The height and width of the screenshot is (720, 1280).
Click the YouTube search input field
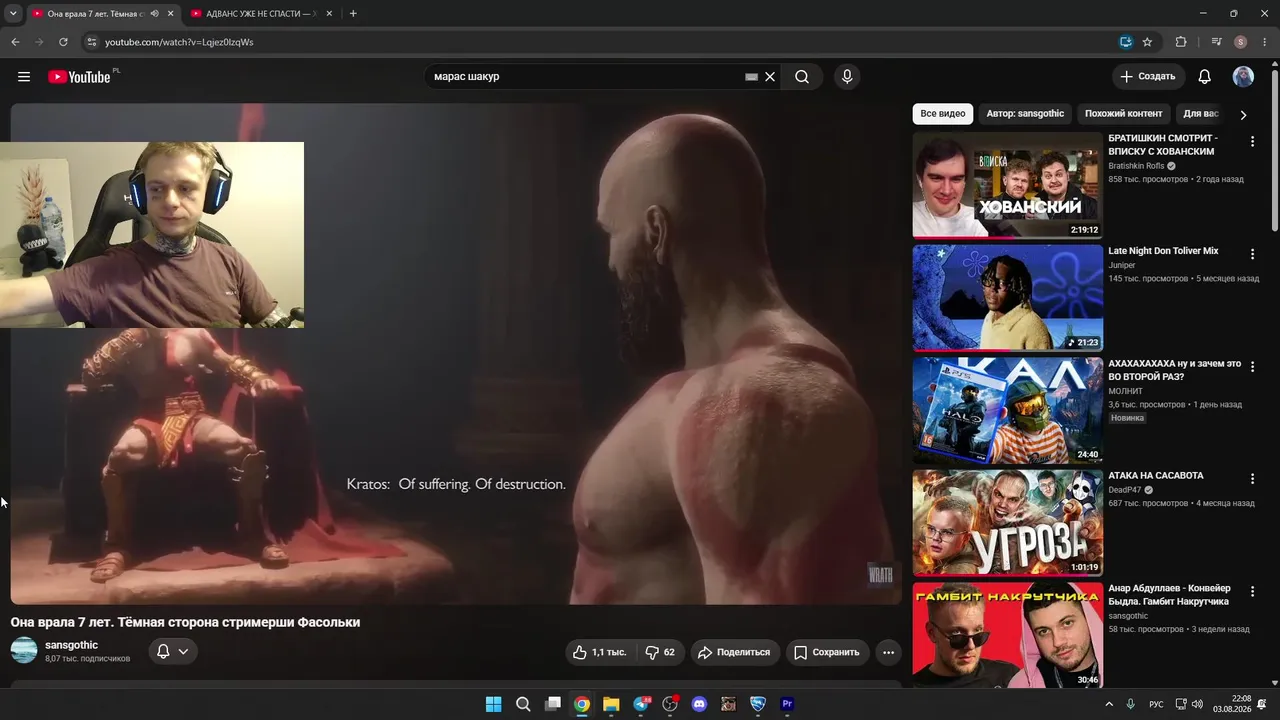pos(585,77)
